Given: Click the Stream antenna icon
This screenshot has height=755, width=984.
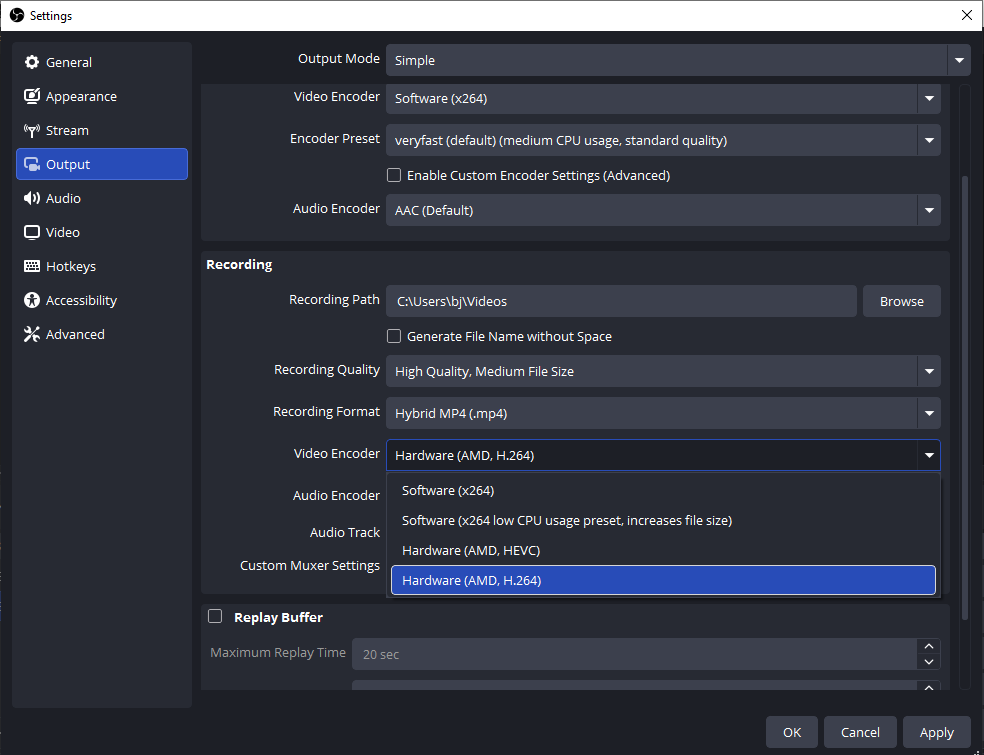Looking at the screenshot, I should [31, 130].
